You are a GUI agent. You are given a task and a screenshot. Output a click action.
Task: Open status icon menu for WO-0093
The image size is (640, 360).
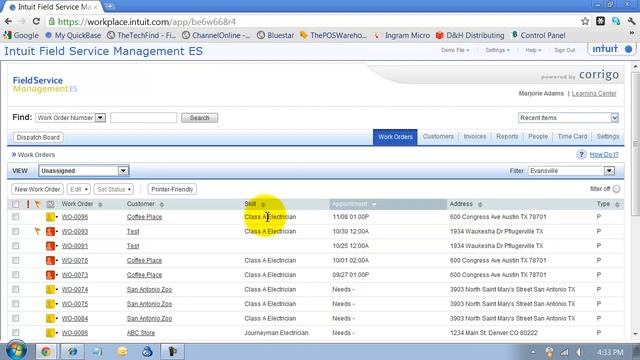coord(51,231)
